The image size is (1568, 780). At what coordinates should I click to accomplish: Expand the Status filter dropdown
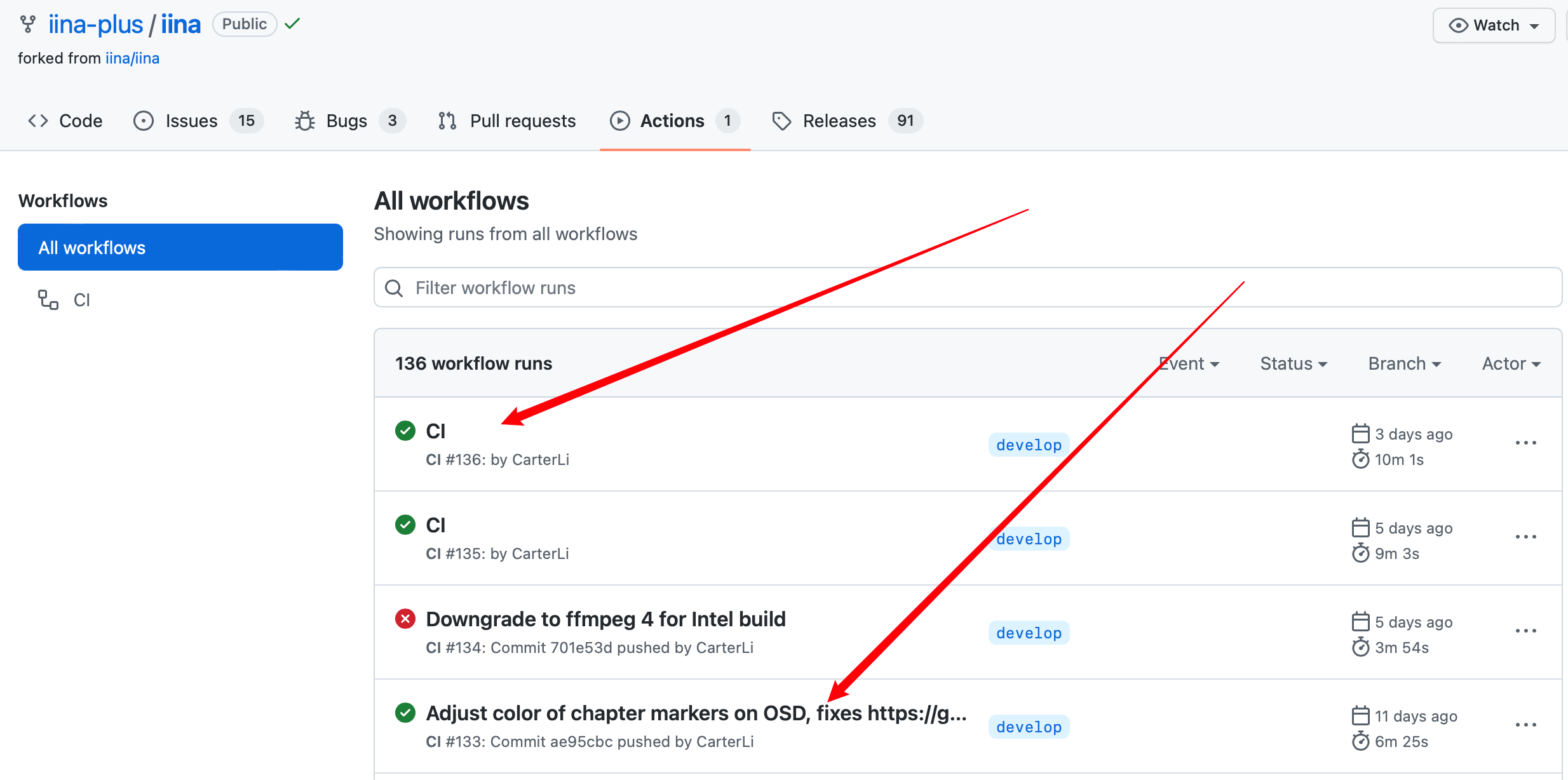coord(1294,363)
